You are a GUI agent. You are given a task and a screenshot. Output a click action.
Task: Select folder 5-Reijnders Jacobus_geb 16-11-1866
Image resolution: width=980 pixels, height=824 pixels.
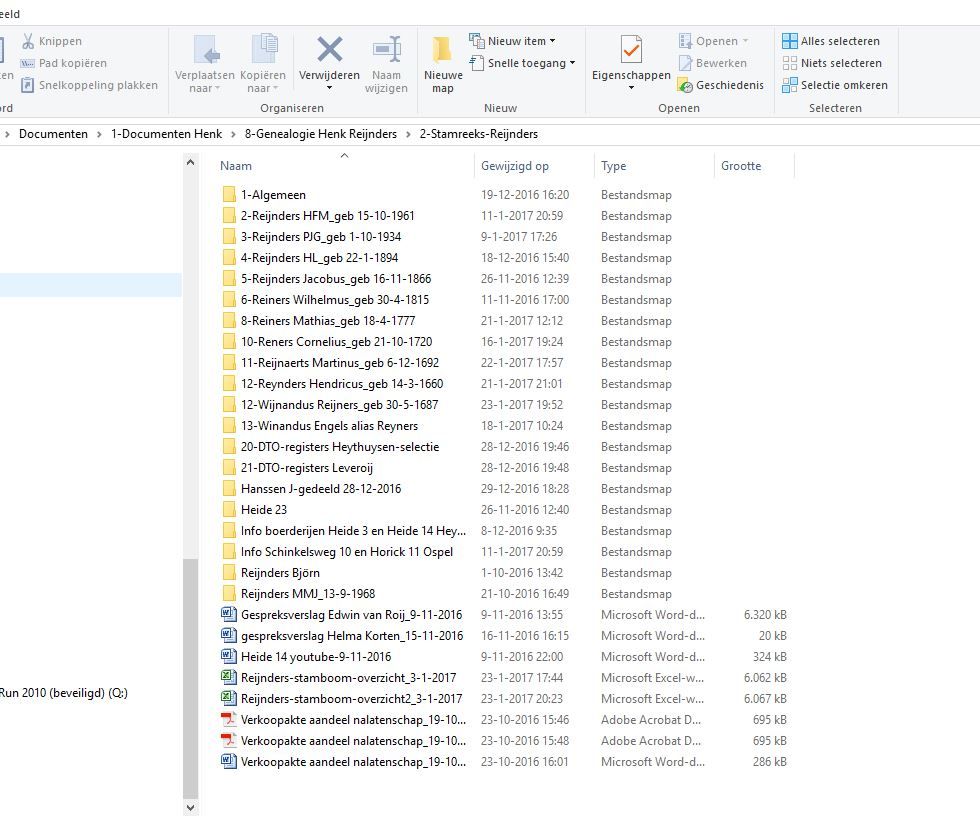(x=336, y=279)
